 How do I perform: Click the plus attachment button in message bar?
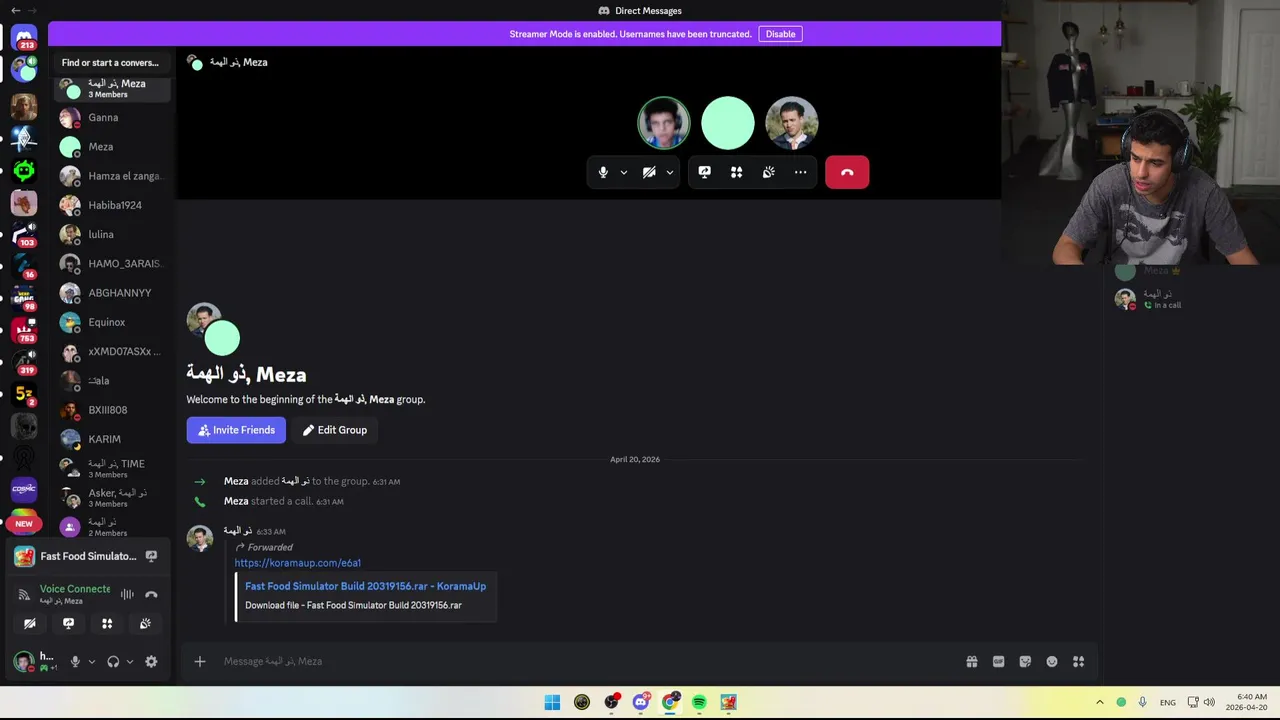pos(200,661)
